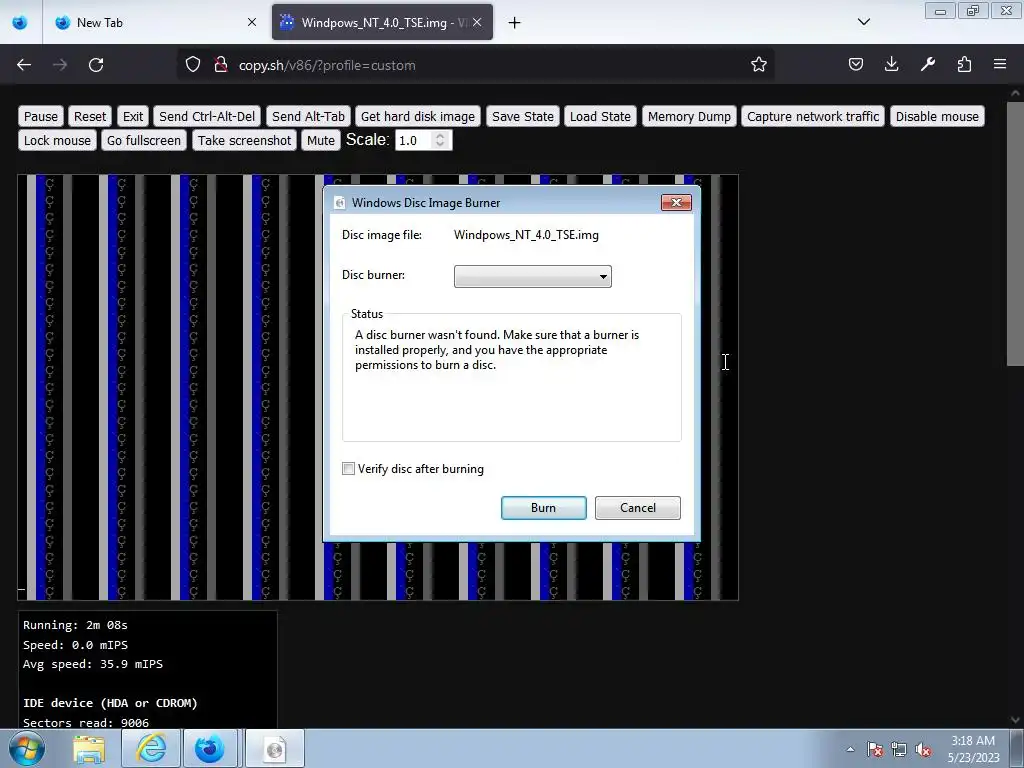Bookmark this page with the star icon
1024x768 pixels.
[x=758, y=65]
